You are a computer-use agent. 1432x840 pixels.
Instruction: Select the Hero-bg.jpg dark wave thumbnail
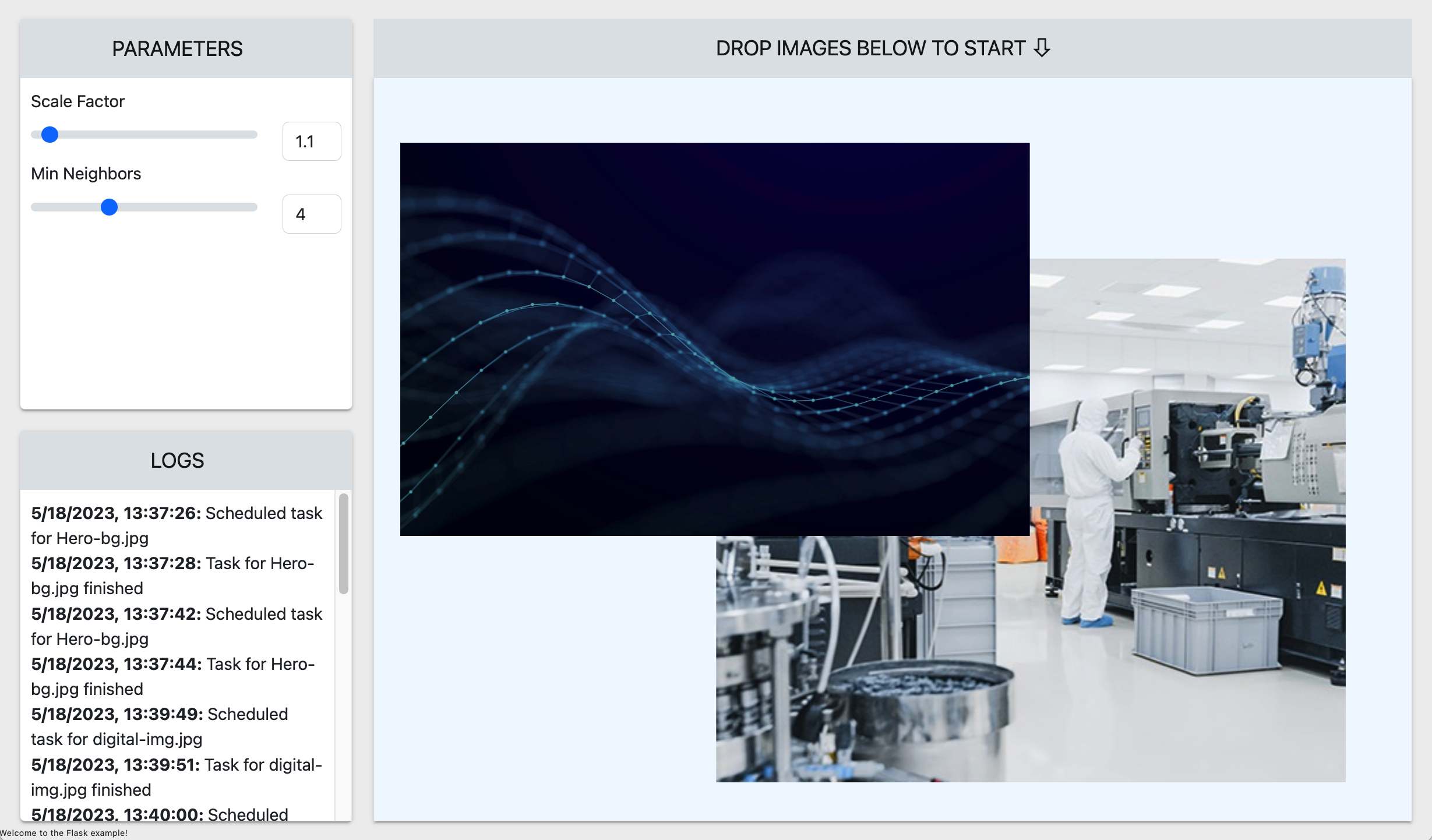713,338
